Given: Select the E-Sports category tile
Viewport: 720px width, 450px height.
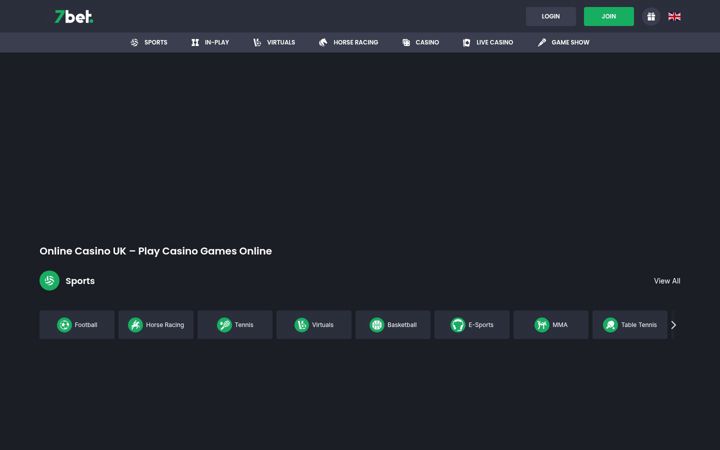Looking at the screenshot, I should point(472,325).
